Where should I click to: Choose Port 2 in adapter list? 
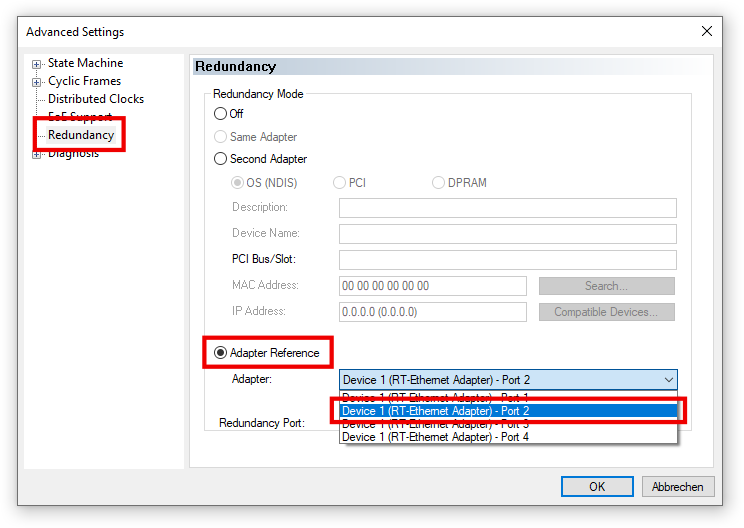tap(509, 411)
